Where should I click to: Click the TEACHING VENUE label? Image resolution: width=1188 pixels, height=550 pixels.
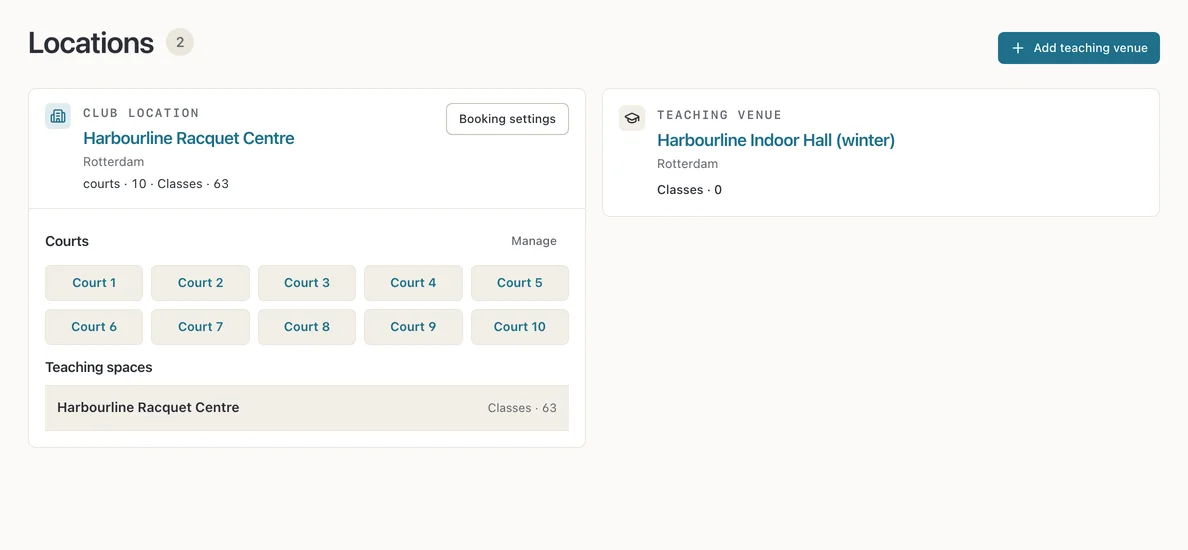pos(719,115)
